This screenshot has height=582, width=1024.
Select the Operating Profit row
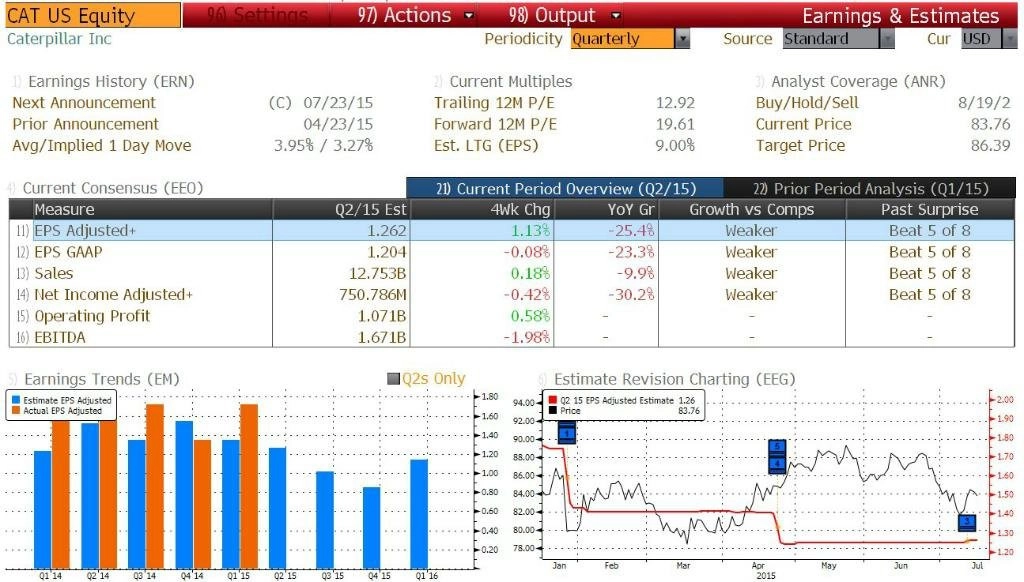coord(512,316)
